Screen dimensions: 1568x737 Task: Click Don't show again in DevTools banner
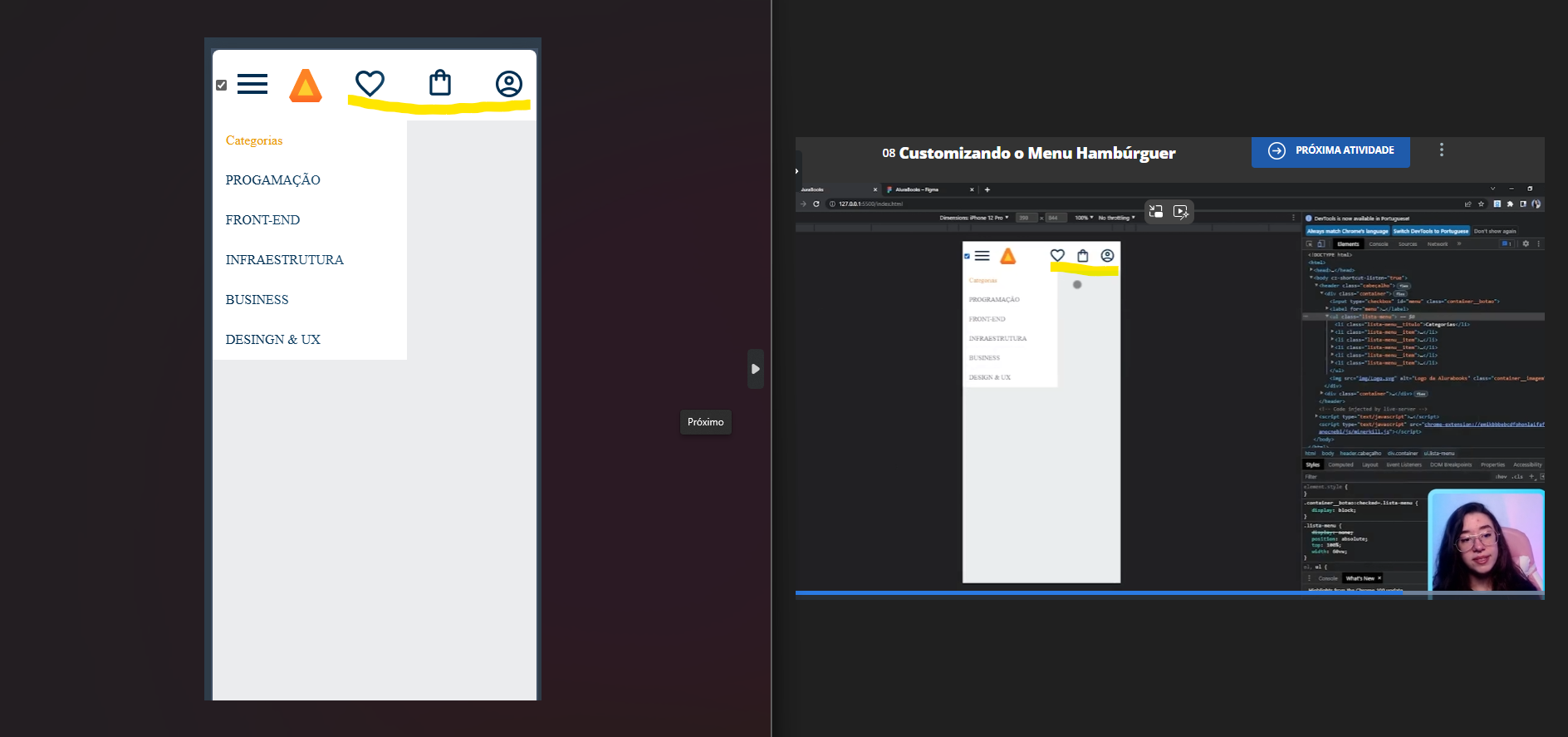1495,231
